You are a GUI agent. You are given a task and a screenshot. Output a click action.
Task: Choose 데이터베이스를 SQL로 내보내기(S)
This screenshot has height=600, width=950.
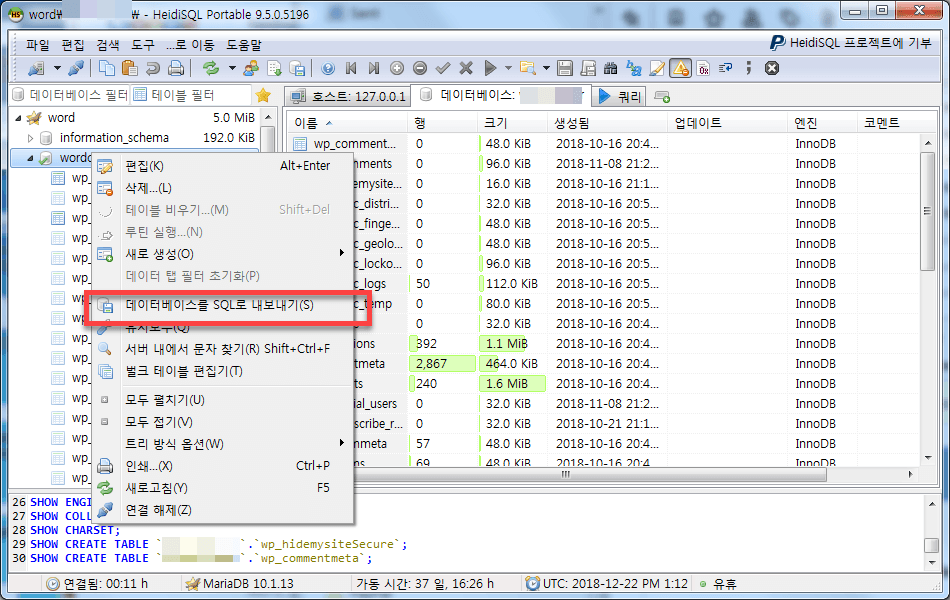coord(222,305)
